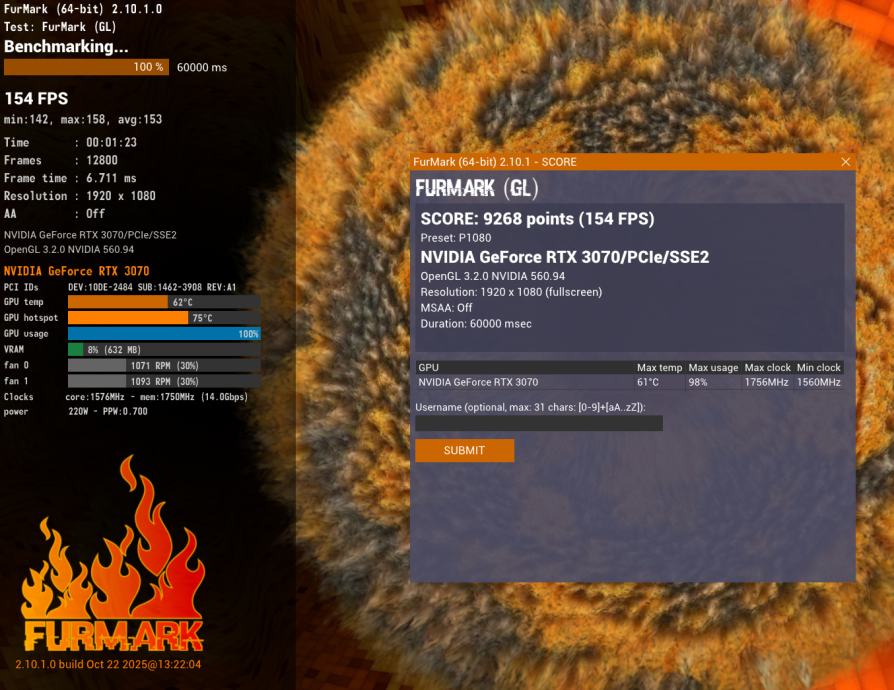Click the 60000 ms label beside progress bar
The image size is (894, 690).
click(x=202, y=67)
